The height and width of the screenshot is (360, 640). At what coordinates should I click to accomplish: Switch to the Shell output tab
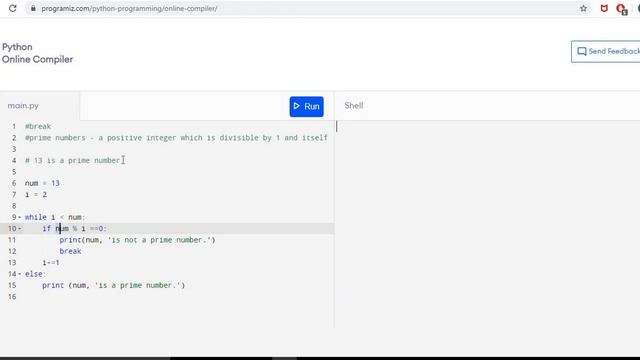tap(353, 106)
